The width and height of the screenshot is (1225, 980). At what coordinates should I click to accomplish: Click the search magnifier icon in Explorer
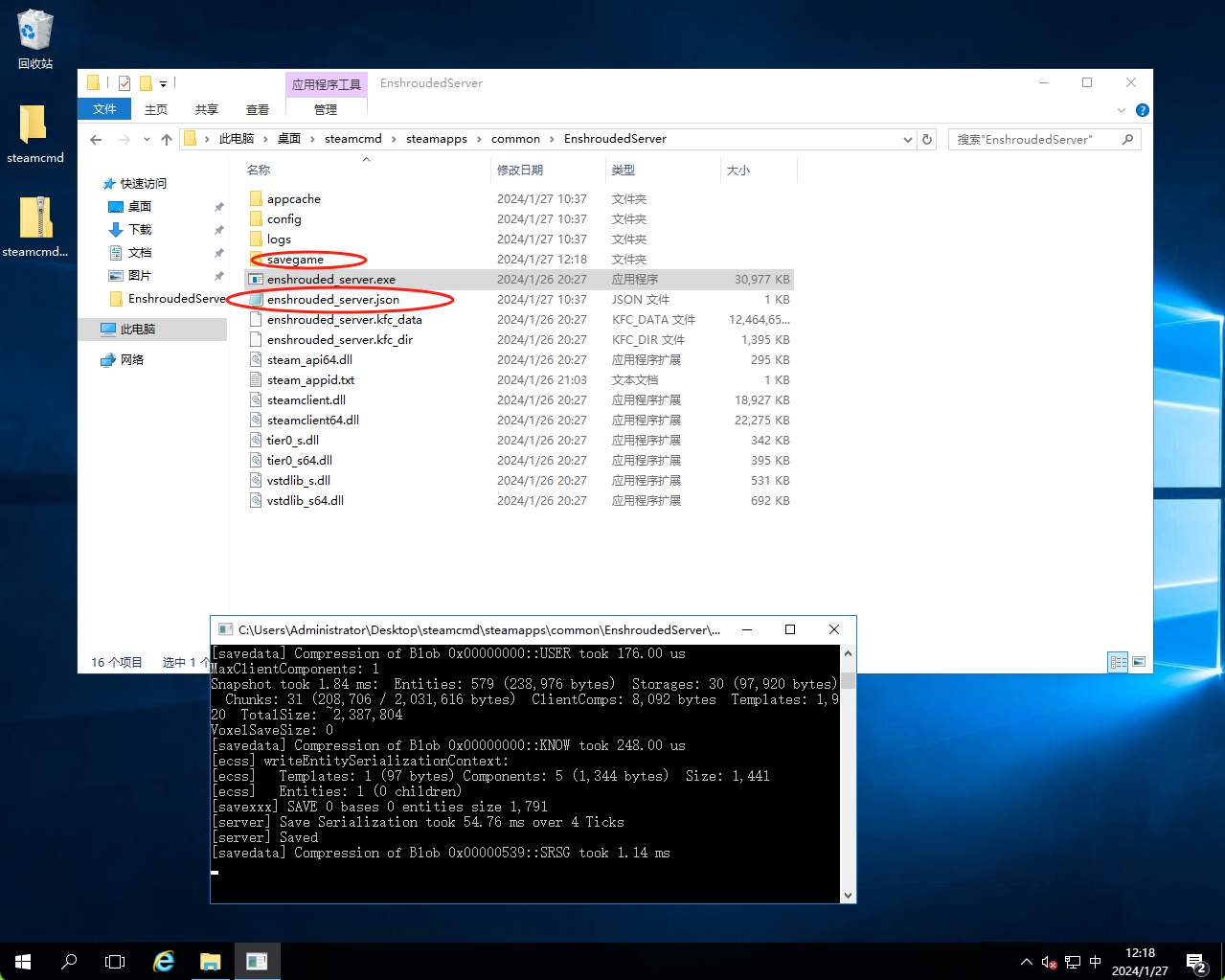(1127, 140)
